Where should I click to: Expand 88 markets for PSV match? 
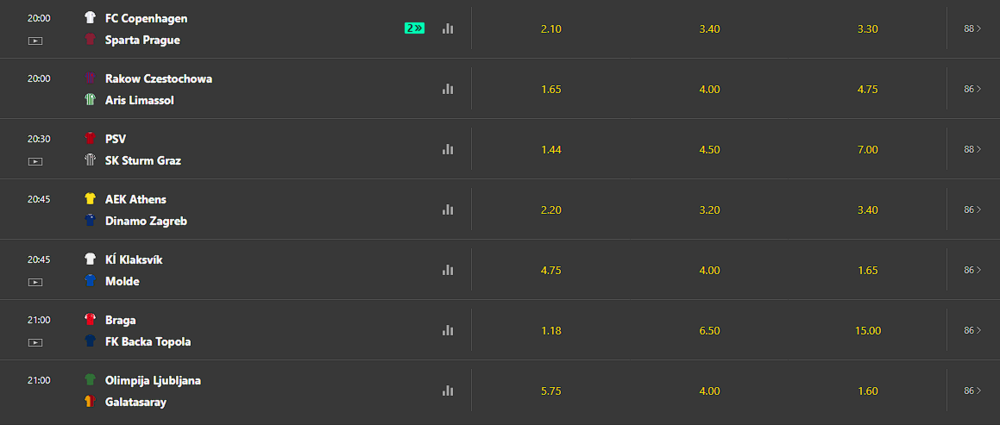coord(972,149)
